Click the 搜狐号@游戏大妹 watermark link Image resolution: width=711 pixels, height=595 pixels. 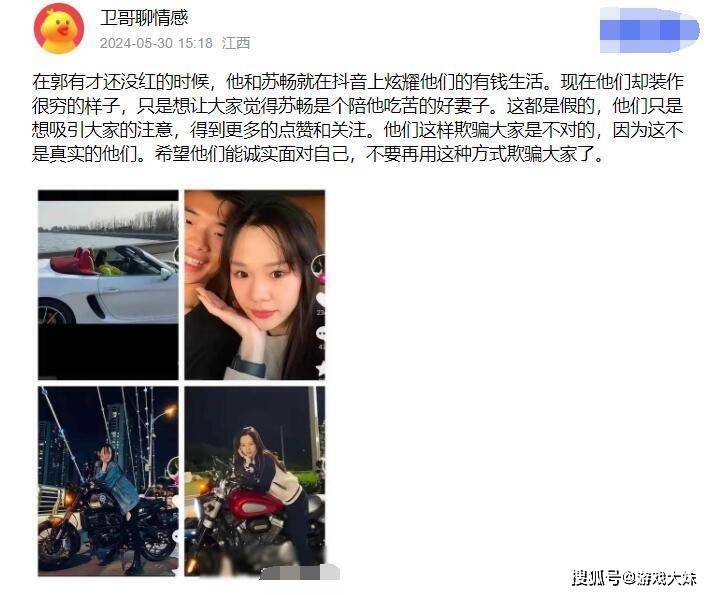(x=634, y=578)
